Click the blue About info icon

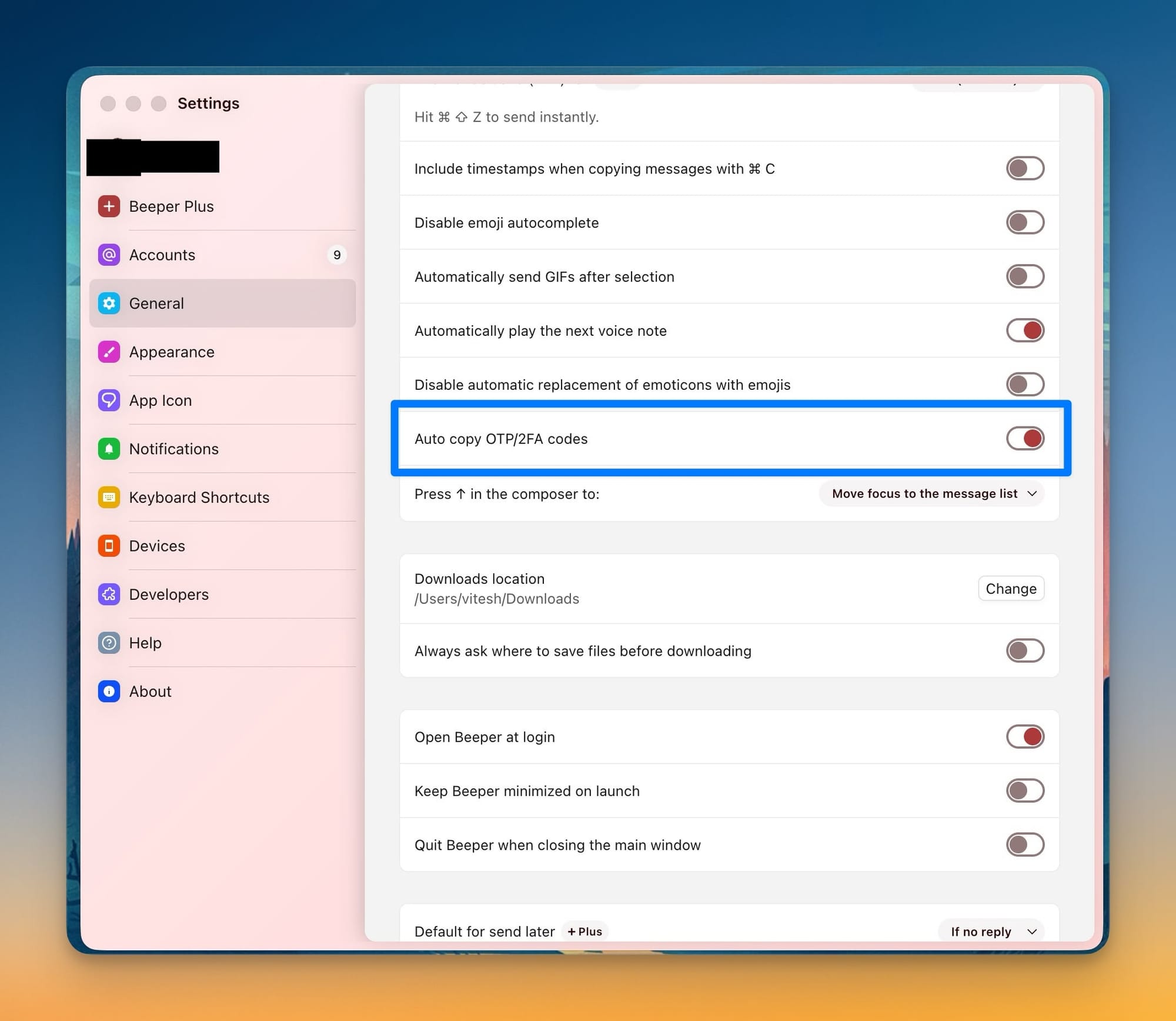pyautogui.click(x=109, y=692)
